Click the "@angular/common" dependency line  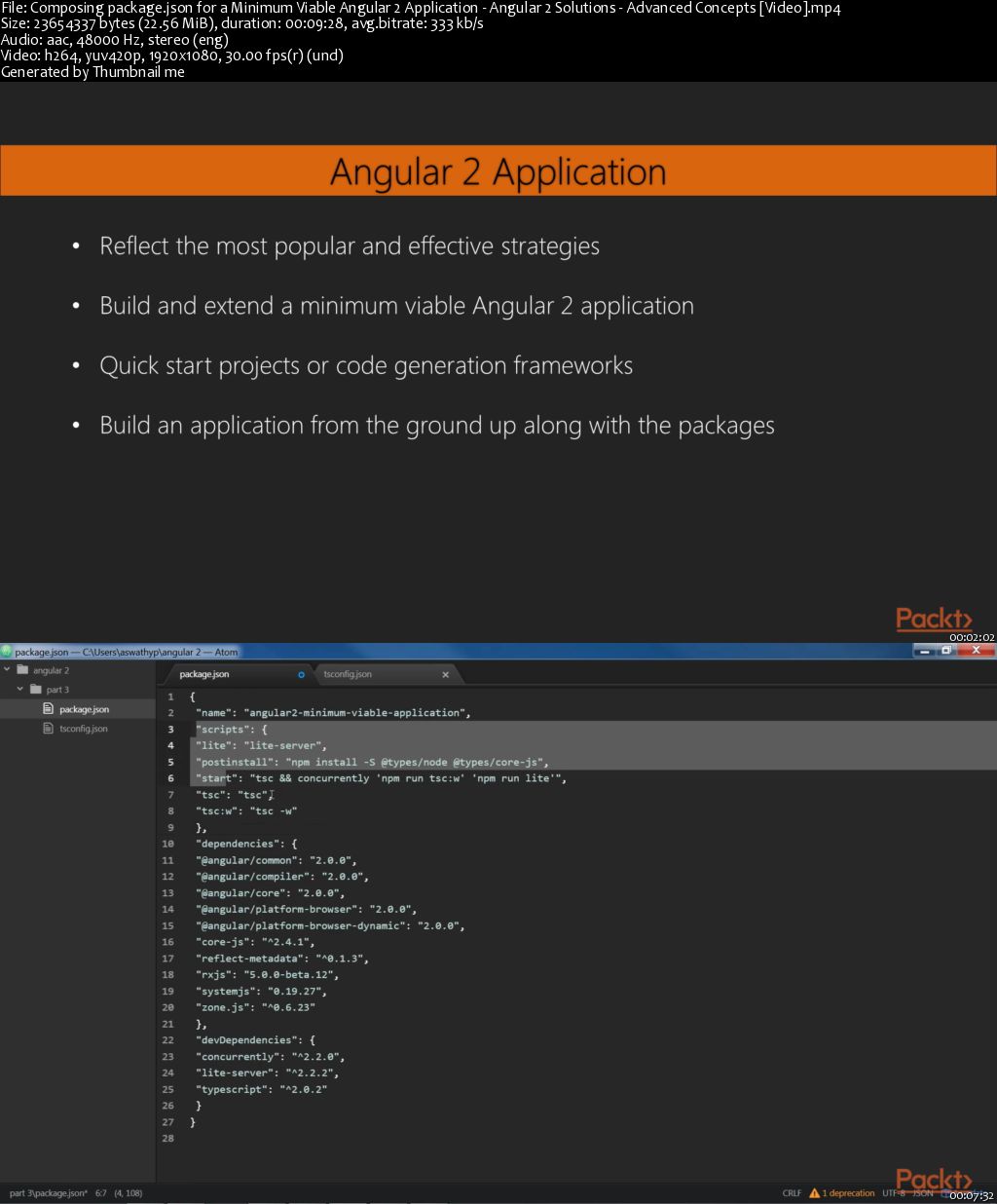pos(277,860)
